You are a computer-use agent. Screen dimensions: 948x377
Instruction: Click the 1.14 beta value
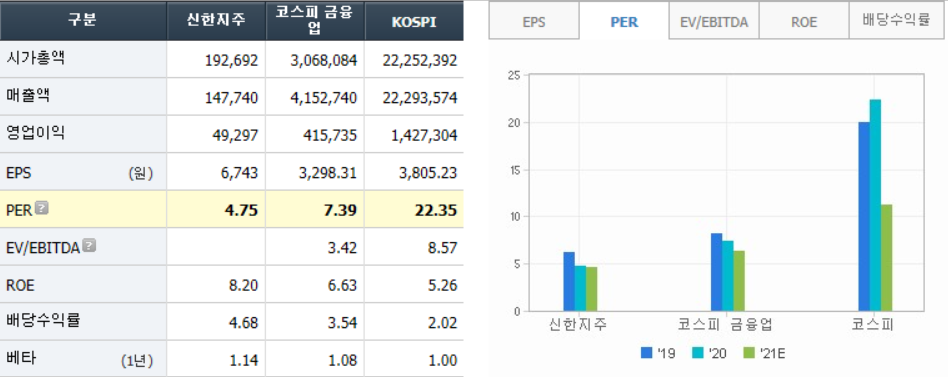point(245,360)
